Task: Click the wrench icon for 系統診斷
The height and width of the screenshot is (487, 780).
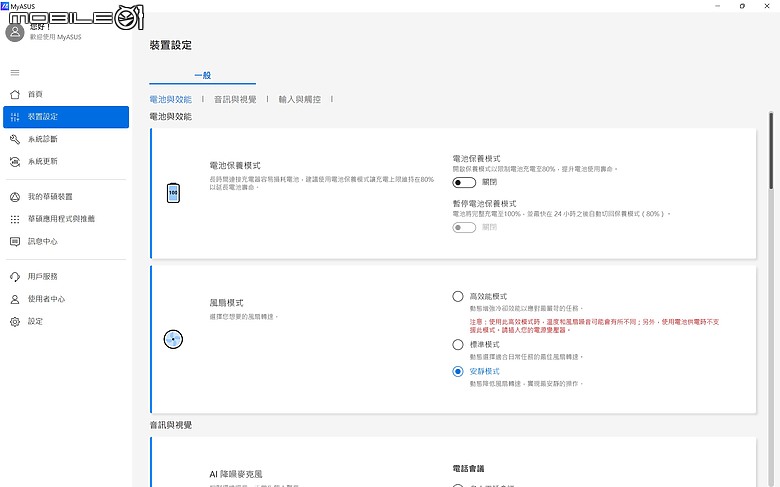Action: click(x=15, y=139)
